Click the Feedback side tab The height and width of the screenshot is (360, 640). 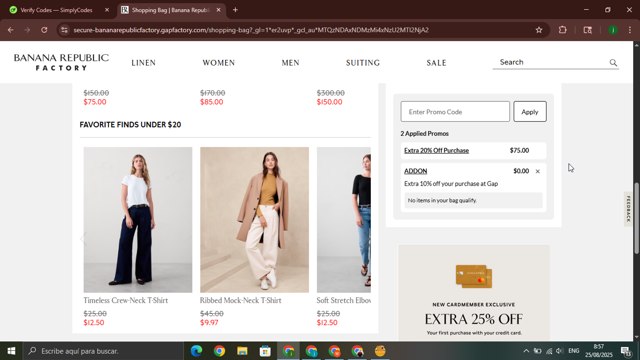[x=628, y=209]
